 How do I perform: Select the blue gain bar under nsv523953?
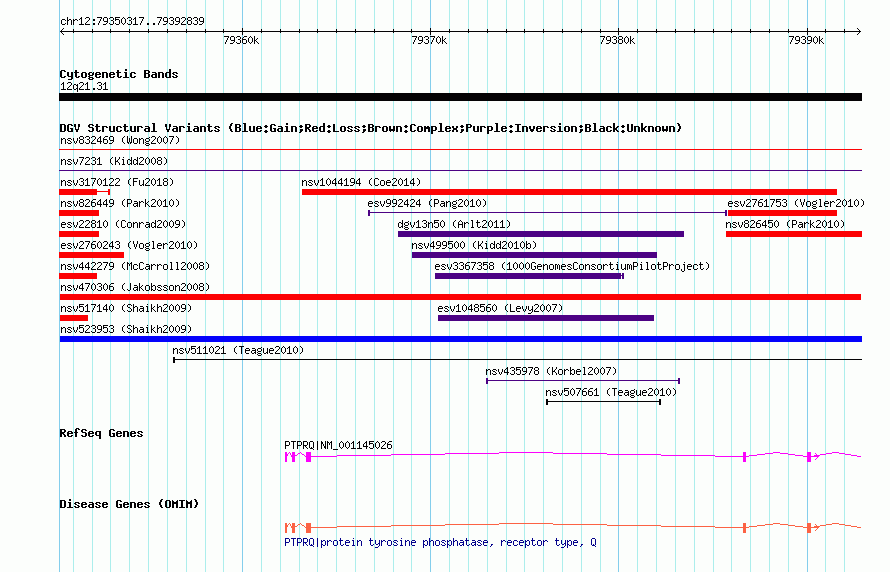pyautogui.click(x=461, y=339)
